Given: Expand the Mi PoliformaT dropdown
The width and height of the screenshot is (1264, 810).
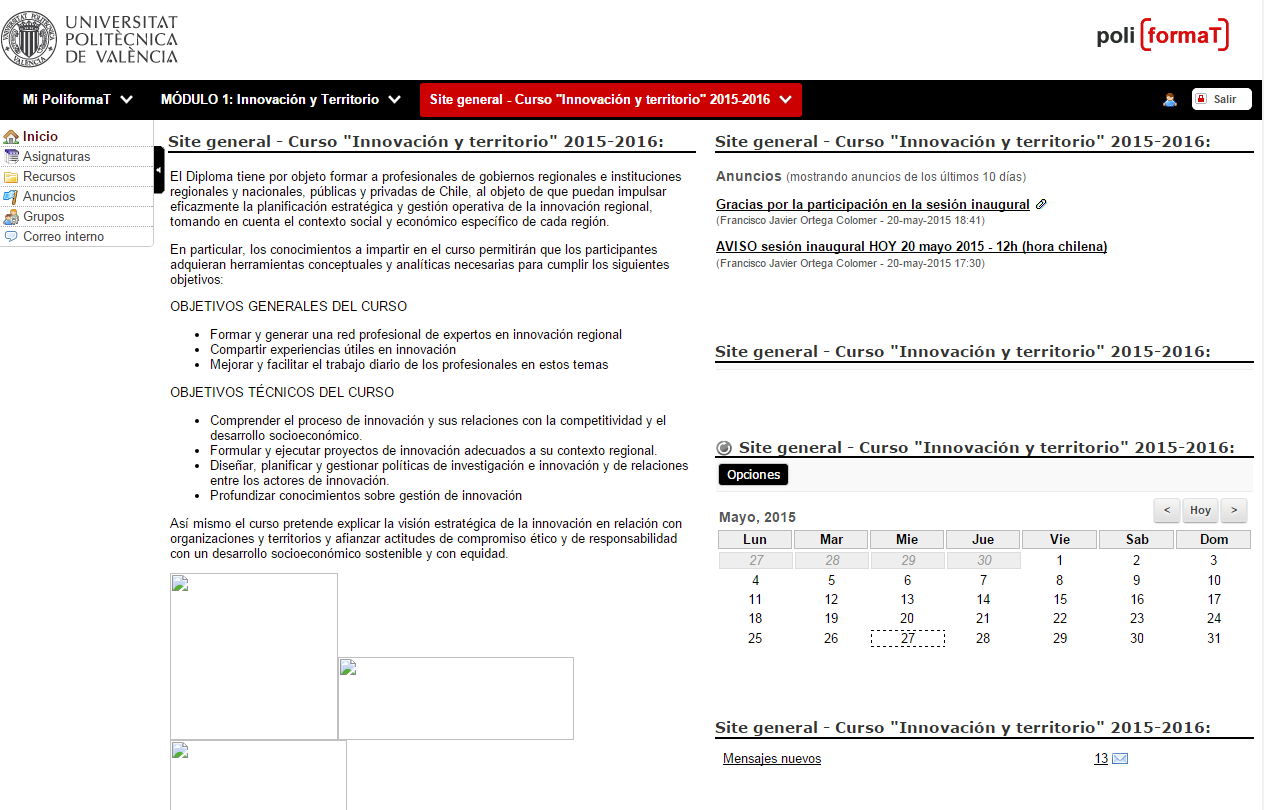Looking at the screenshot, I should point(126,100).
